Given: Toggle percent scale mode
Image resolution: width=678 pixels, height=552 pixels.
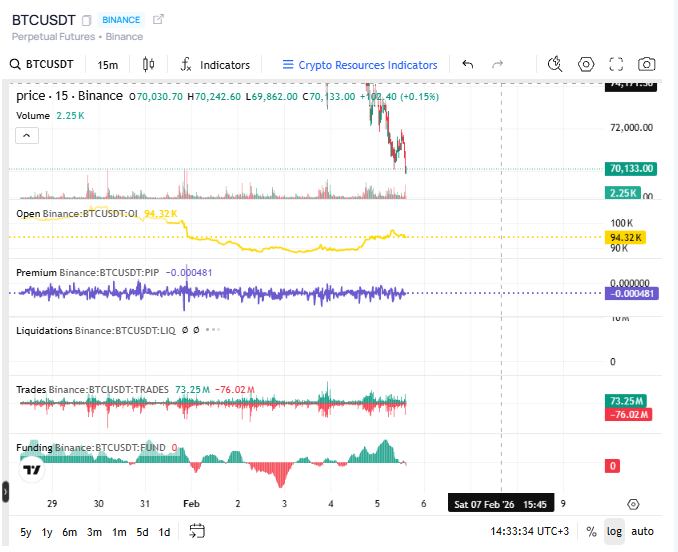Looking at the screenshot, I should (x=591, y=532).
